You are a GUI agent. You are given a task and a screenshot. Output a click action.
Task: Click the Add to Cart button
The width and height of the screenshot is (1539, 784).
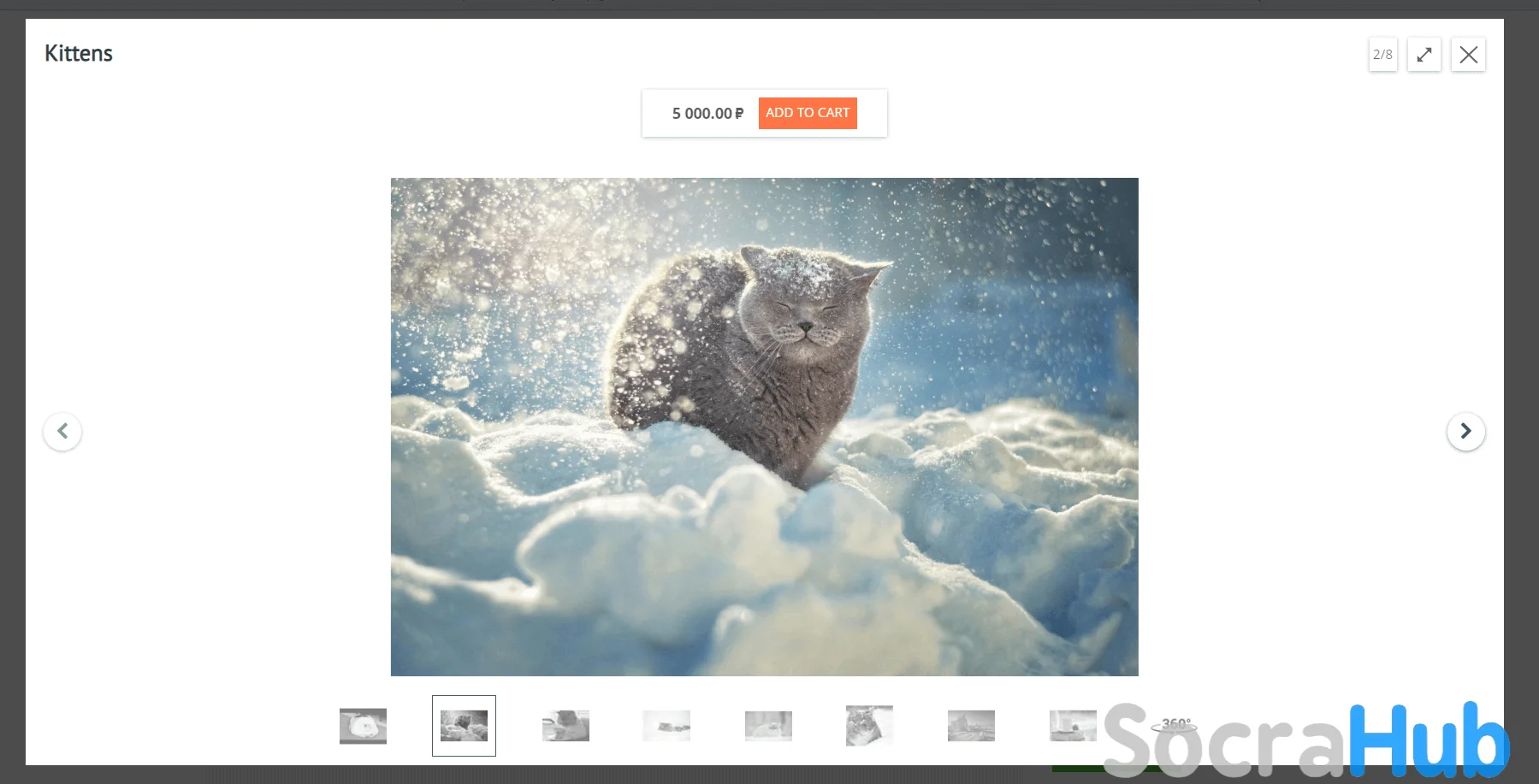807,113
